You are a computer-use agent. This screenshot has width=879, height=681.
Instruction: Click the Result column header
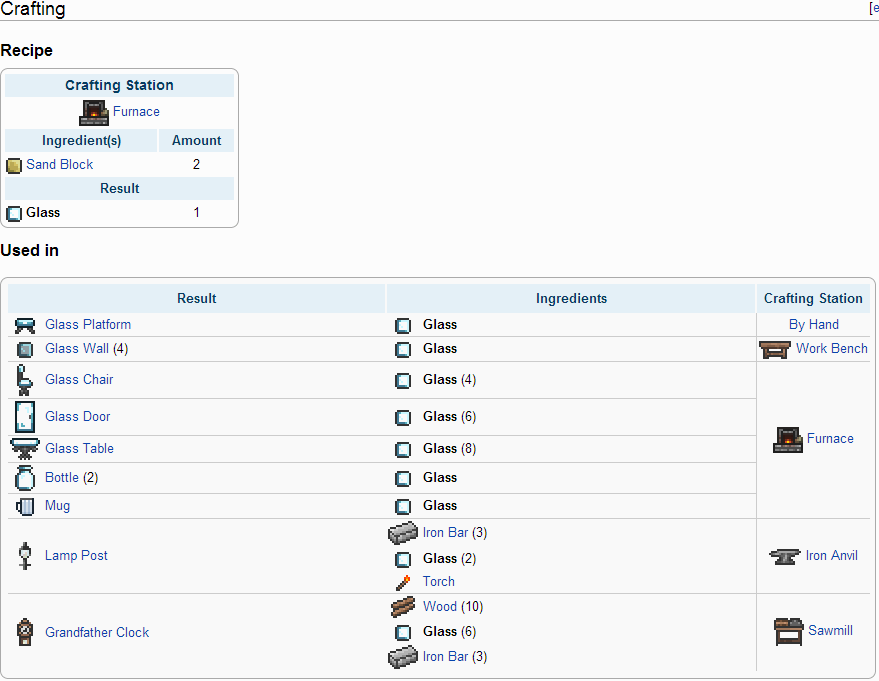pyautogui.click(x=197, y=299)
